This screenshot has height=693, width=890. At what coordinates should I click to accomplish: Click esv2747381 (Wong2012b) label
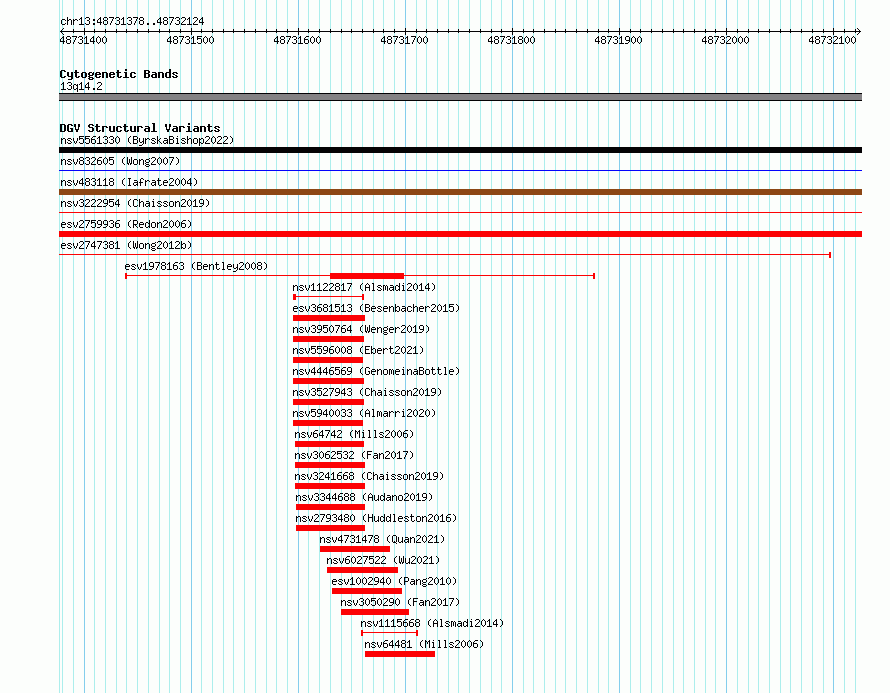tap(126, 245)
